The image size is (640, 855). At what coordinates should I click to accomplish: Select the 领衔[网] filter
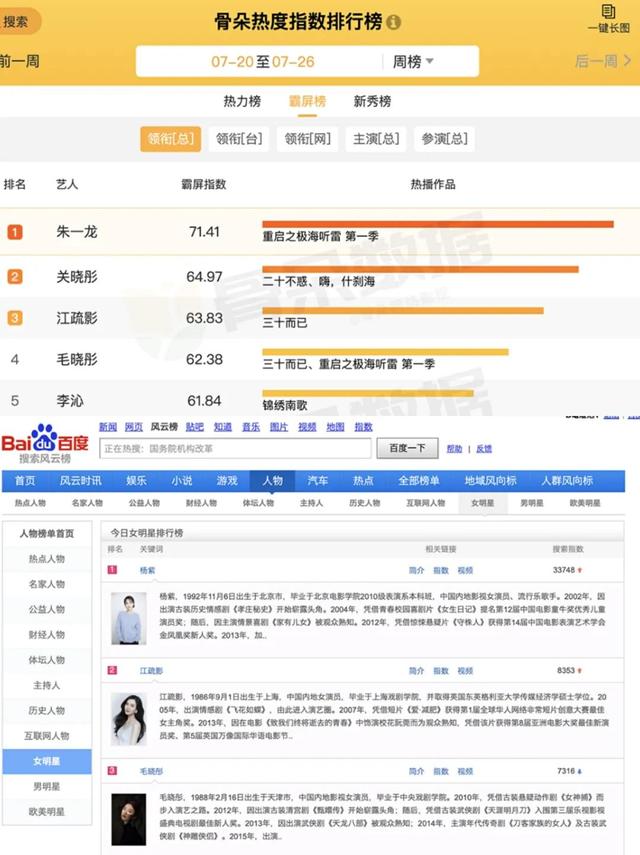[x=307, y=139]
